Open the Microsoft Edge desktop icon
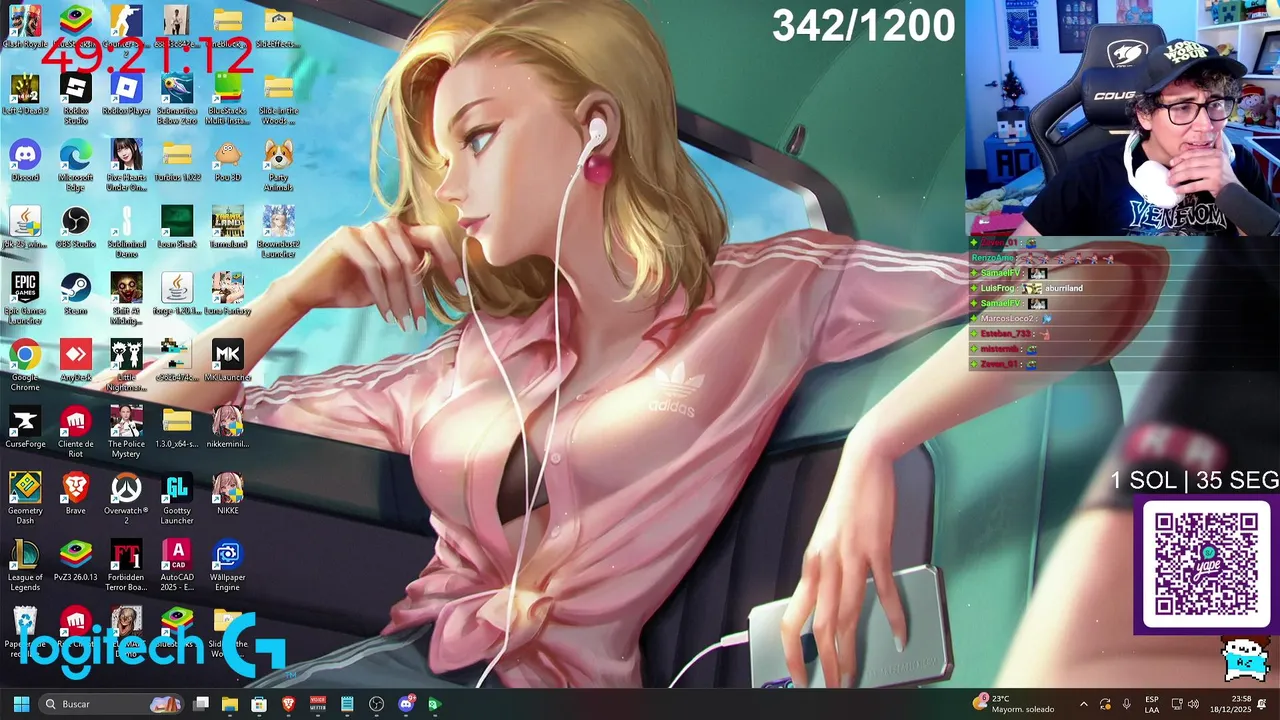The image size is (1280, 720). [x=76, y=165]
